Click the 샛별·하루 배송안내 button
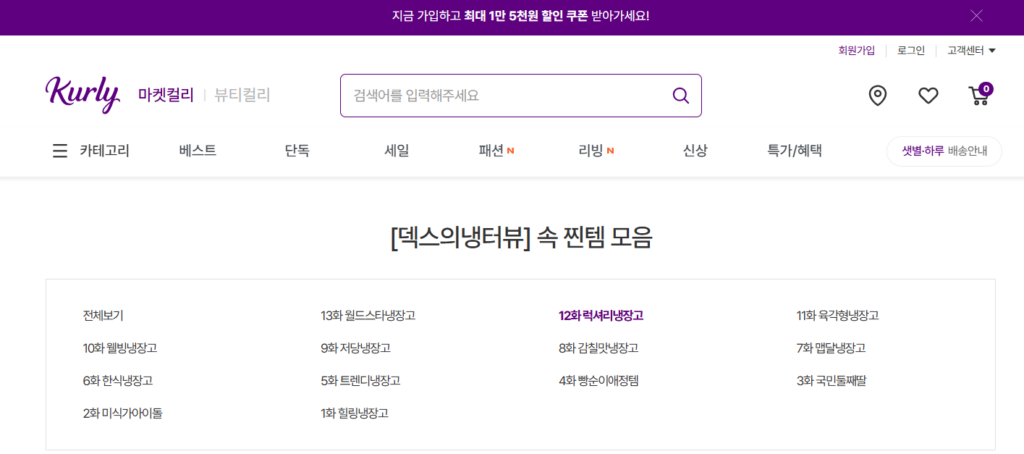Image resolution: width=1024 pixels, height=454 pixels. (x=943, y=151)
